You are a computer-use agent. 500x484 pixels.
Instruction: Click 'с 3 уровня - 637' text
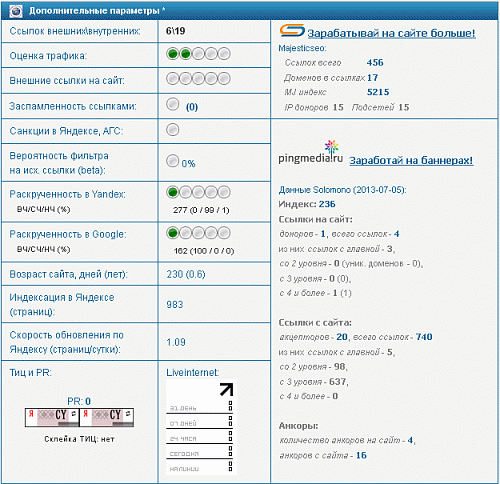point(314,382)
